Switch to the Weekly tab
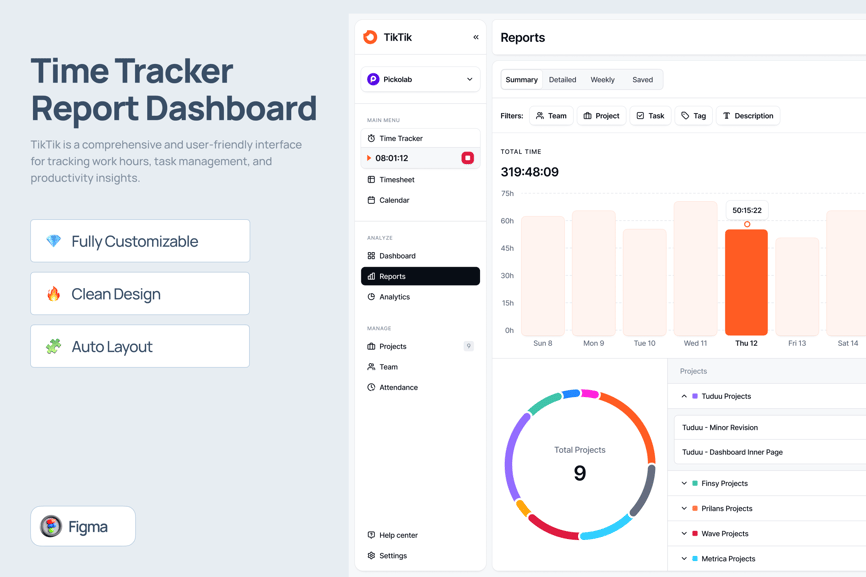Viewport: 866px width, 577px height. click(x=602, y=80)
